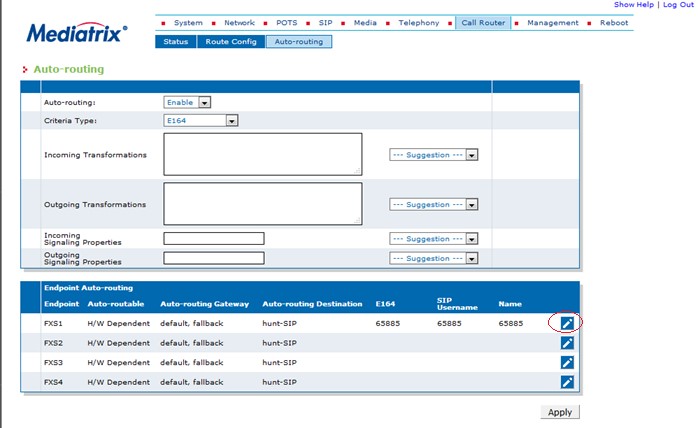Click H/W Dependent in FXS2 row
This screenshot has width=698, height=428.
[x=118, y=343]
